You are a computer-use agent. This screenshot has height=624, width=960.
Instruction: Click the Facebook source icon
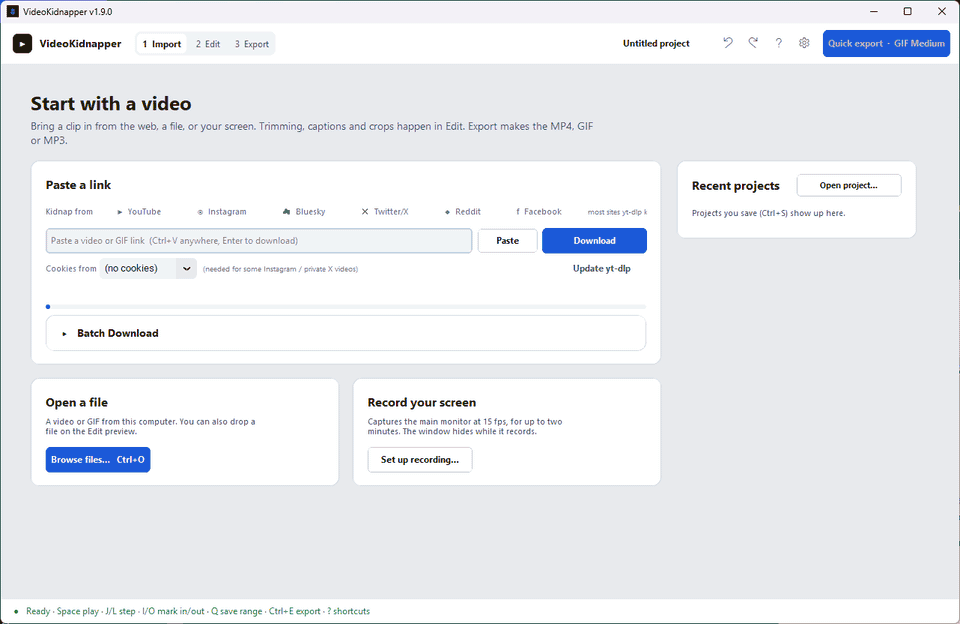(518, 212)
